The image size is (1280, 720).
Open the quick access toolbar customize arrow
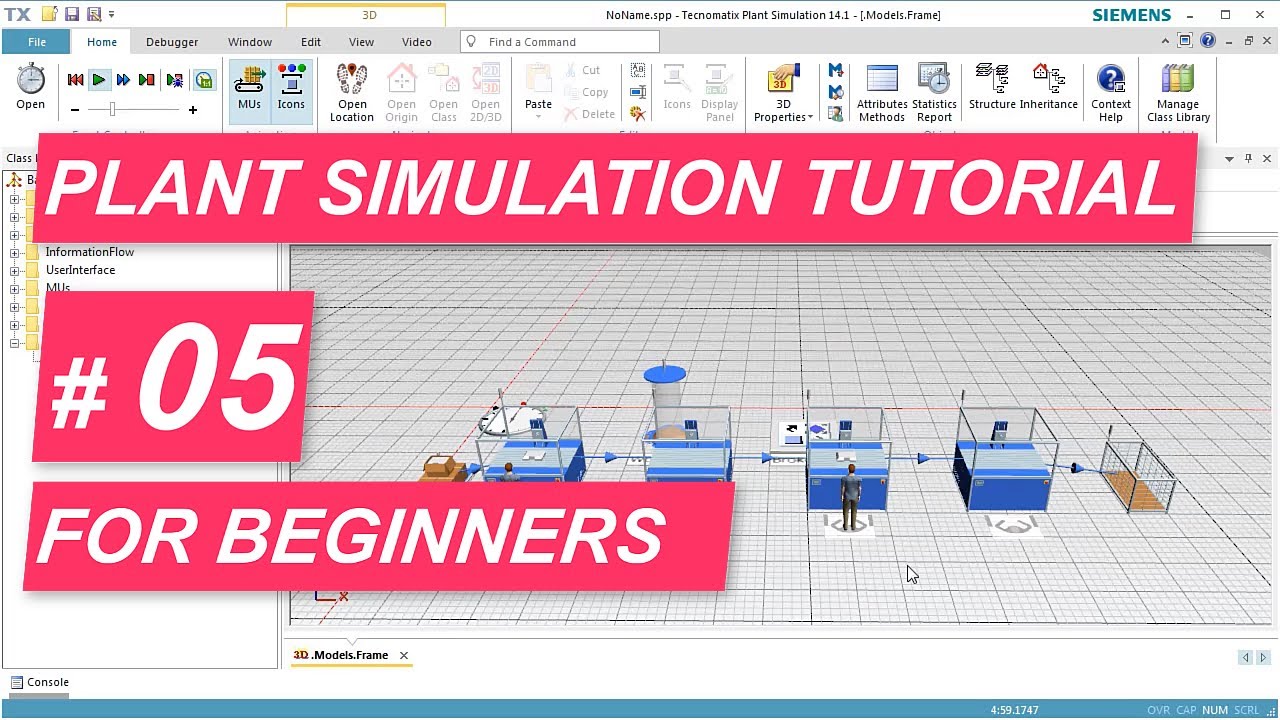111,15
